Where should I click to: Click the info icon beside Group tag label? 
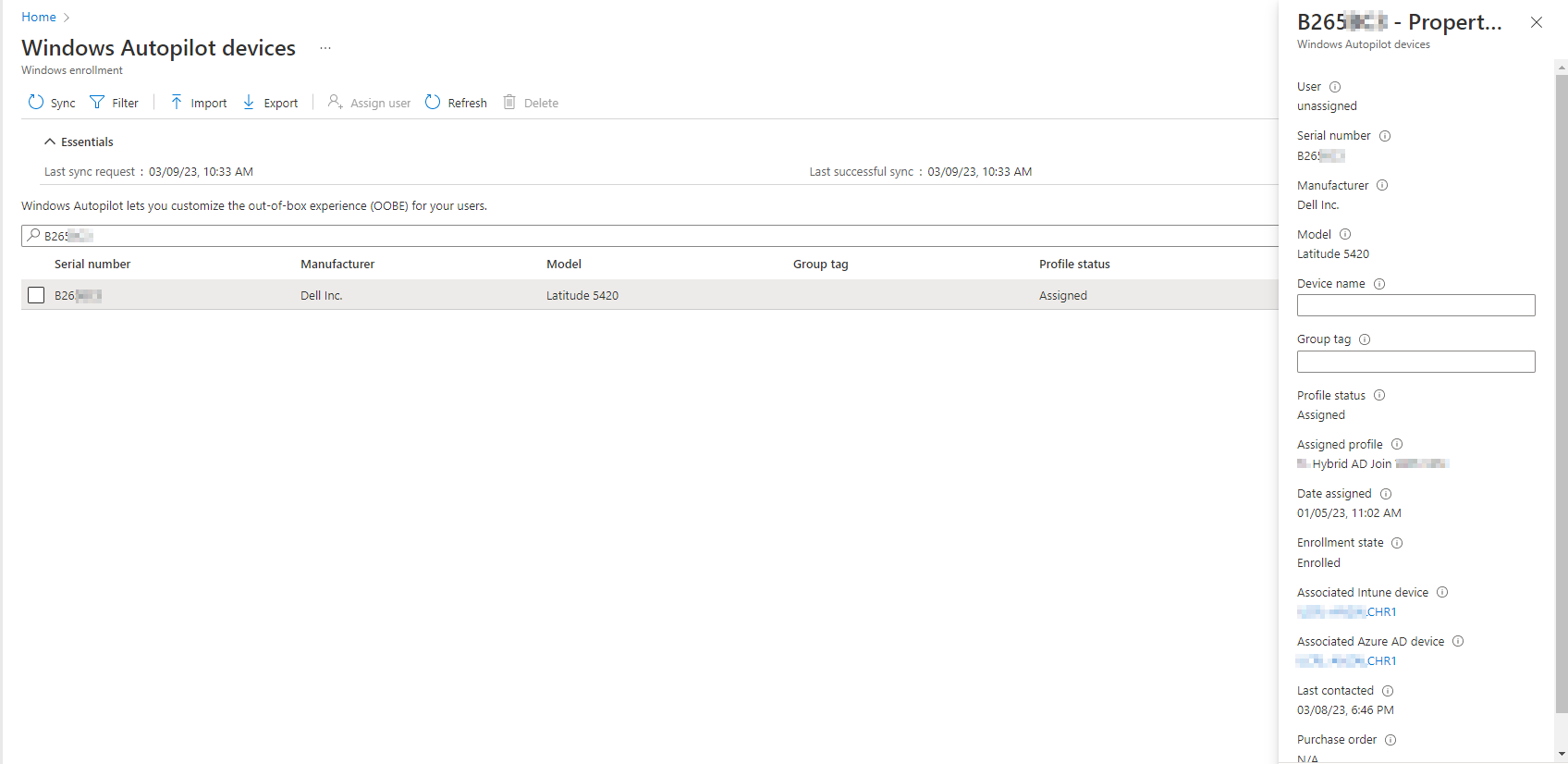(x=1365, y=339)
